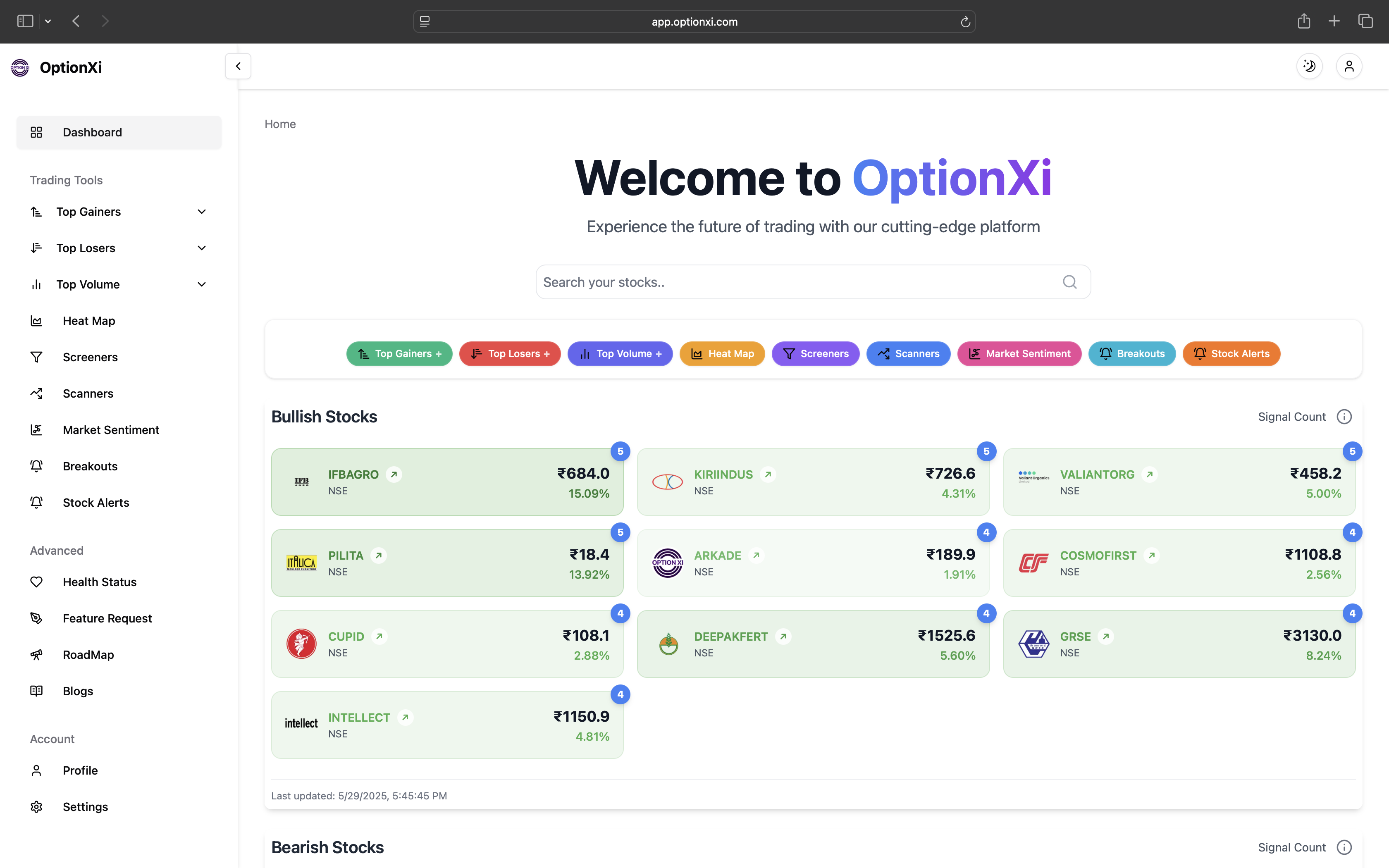Open user account icon in header
This screenshot has width=1389, height=868.
coord(1349,66)
